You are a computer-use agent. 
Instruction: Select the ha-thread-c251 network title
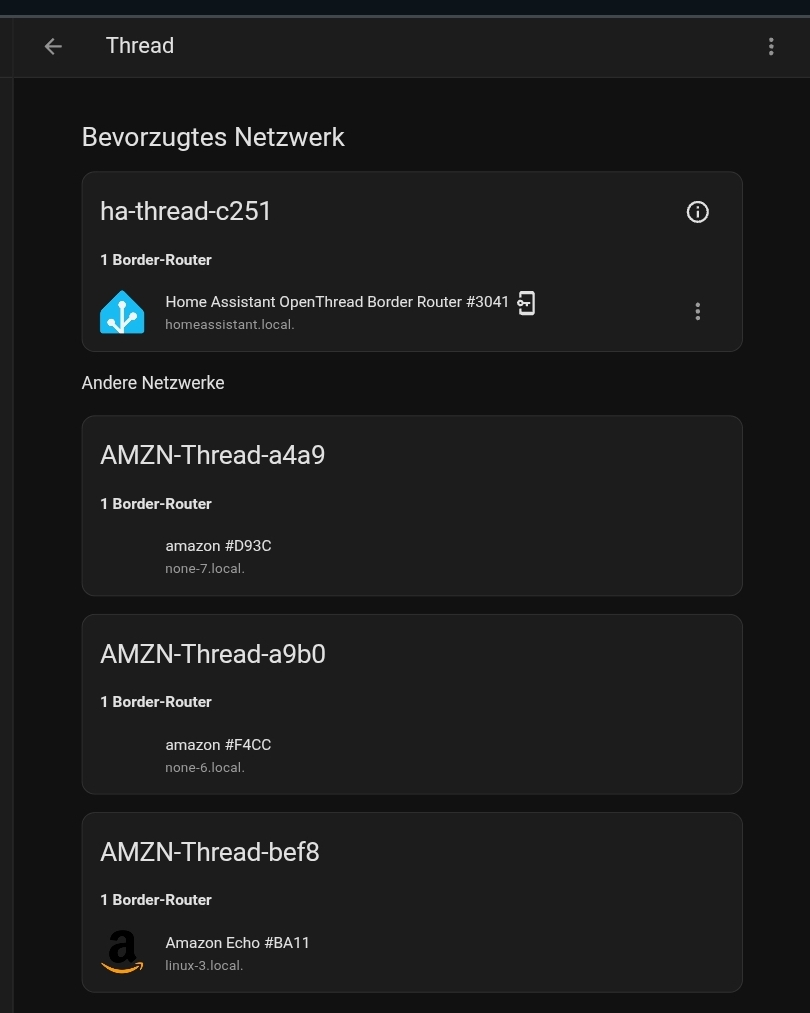(186, 211)
